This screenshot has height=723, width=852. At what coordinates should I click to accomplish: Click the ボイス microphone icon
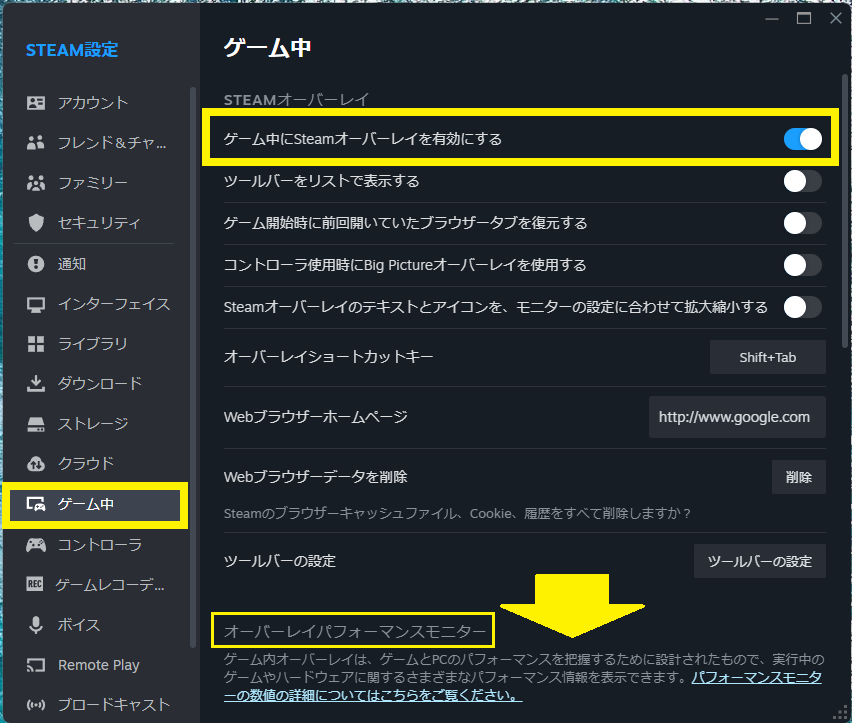click(x=36, y=625)
